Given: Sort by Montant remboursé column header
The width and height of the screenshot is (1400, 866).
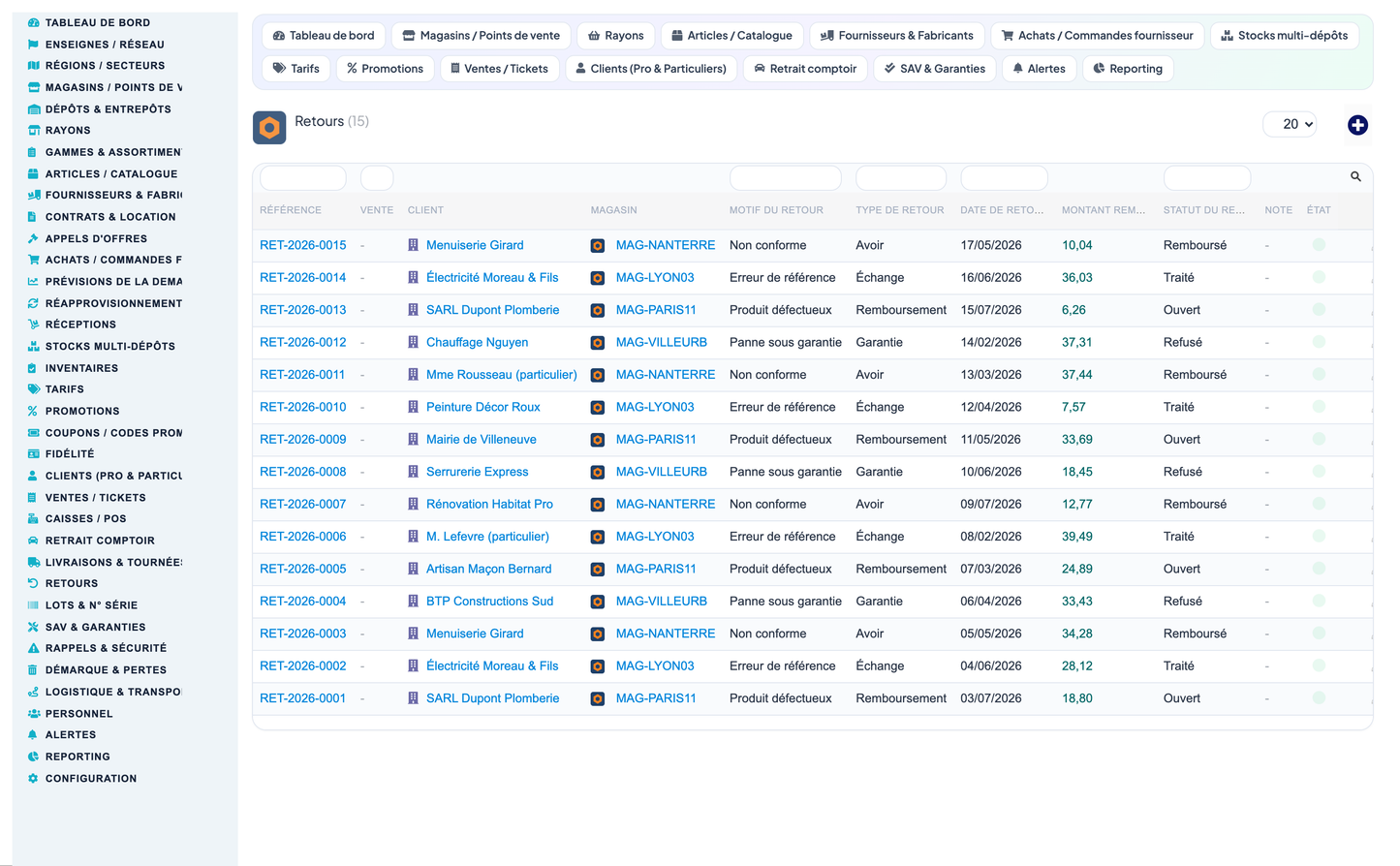Looking at the screenshot, I should coord(1103,210).
